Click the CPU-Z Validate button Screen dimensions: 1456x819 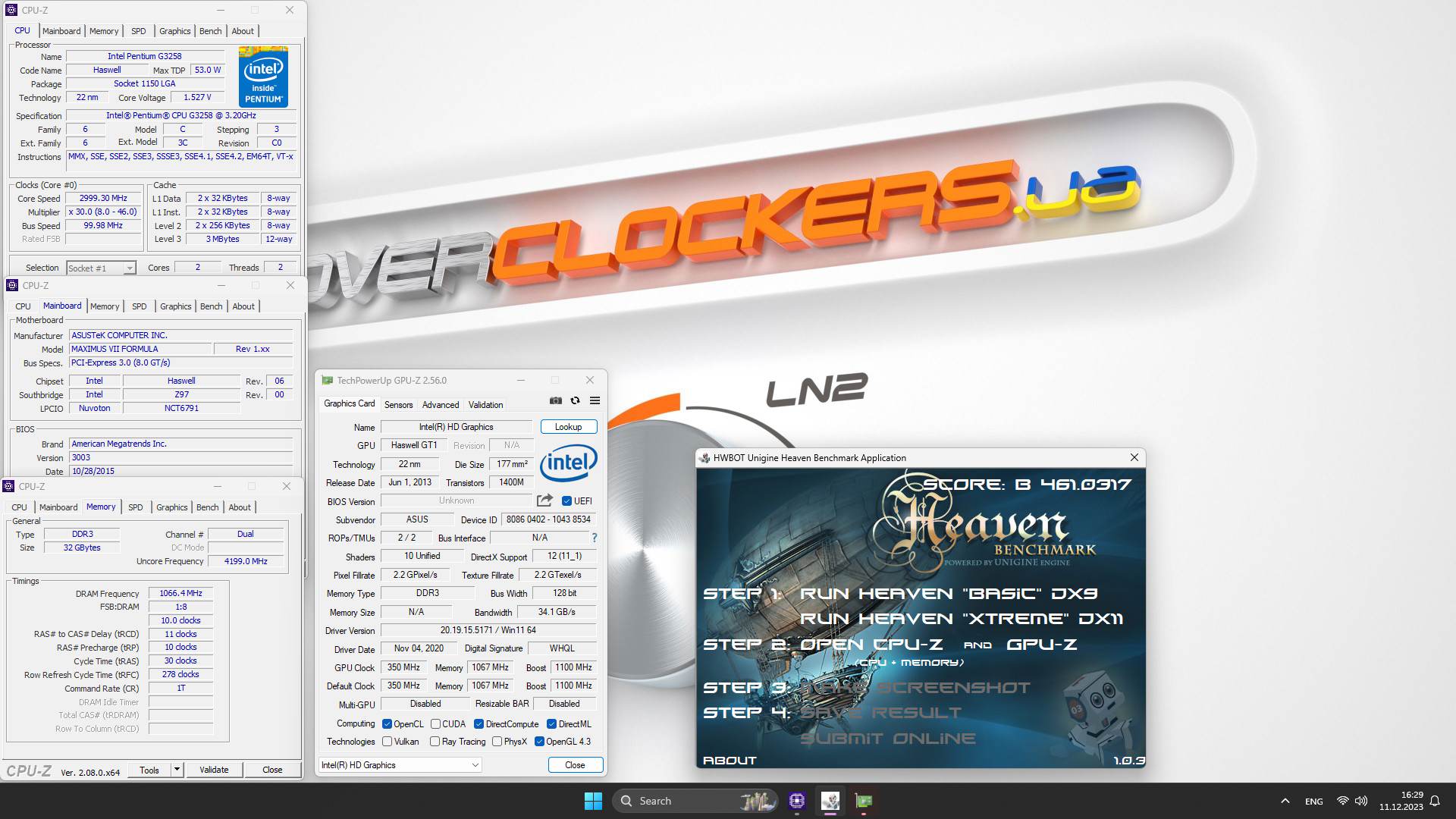pos(214,770)
